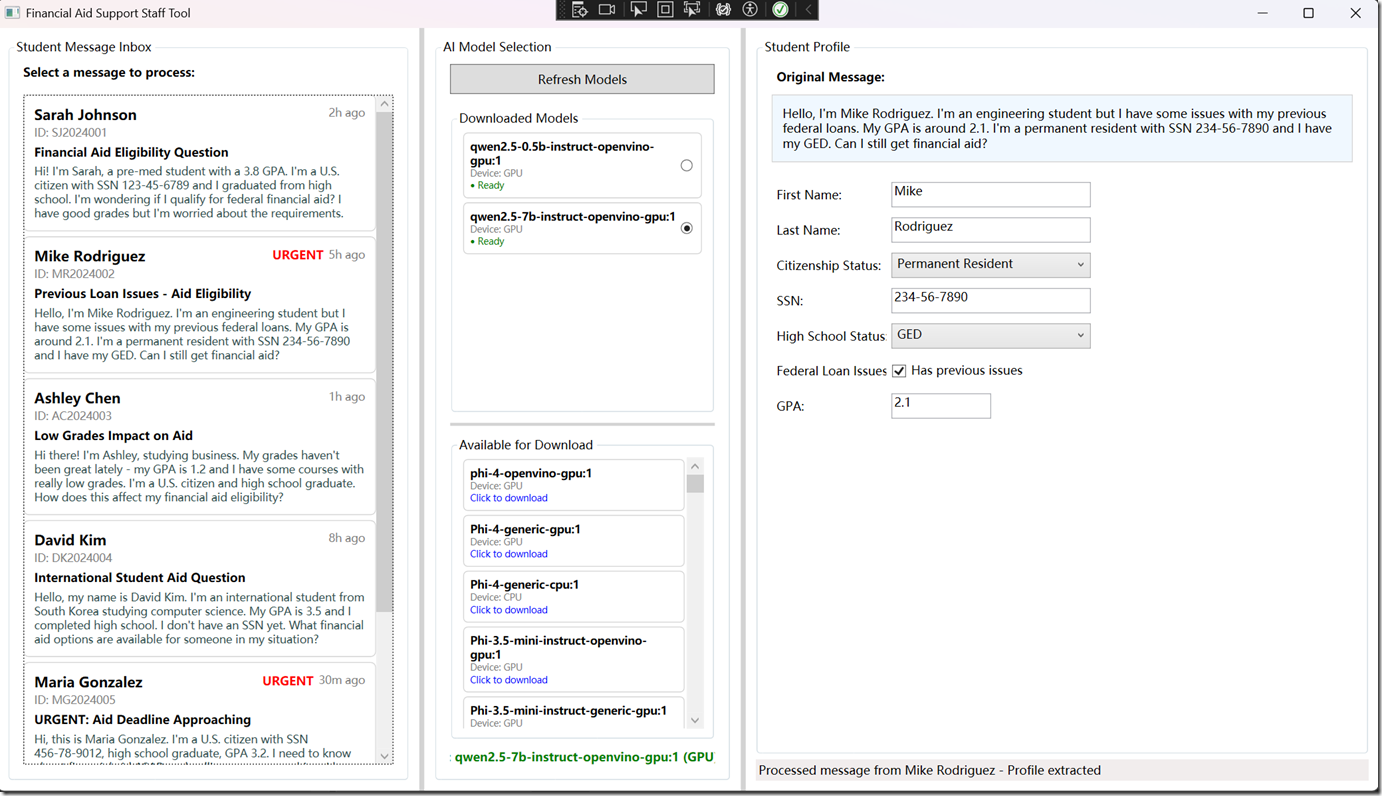
Task: Select Ashley Chen's Low Grades message
Action: [200, 447]
